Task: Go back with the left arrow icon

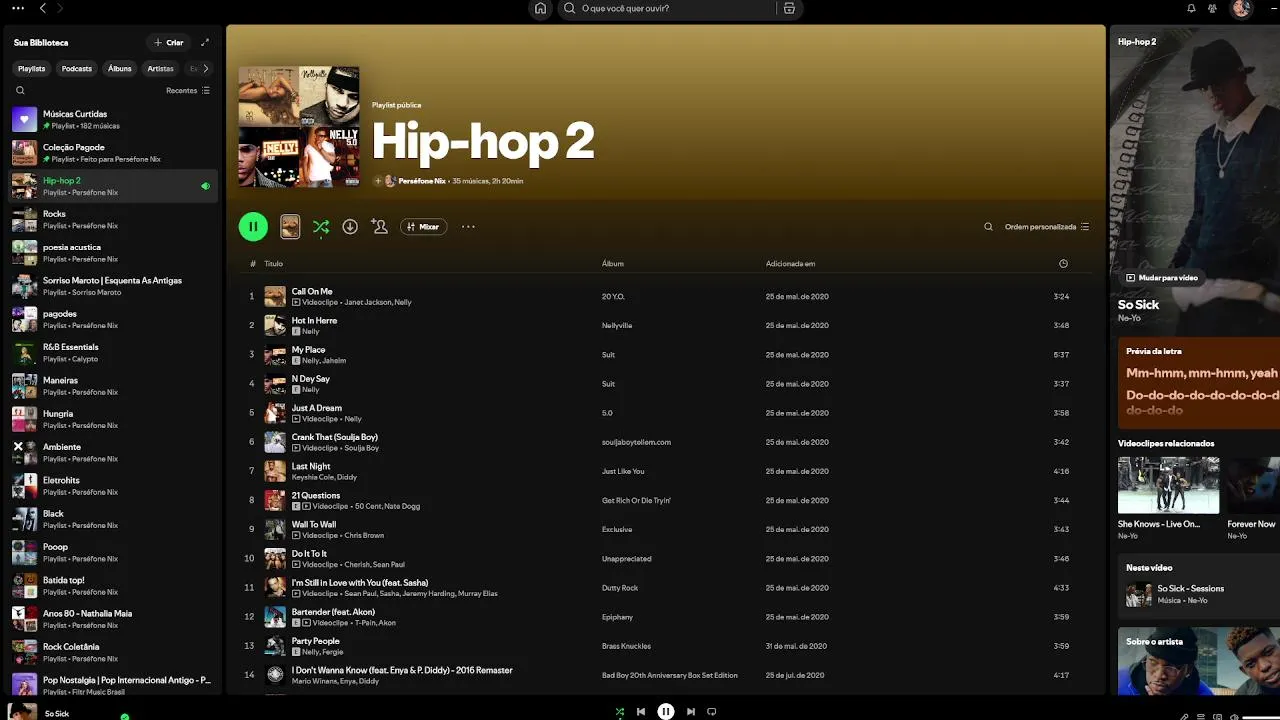Action: click(42, 8)
